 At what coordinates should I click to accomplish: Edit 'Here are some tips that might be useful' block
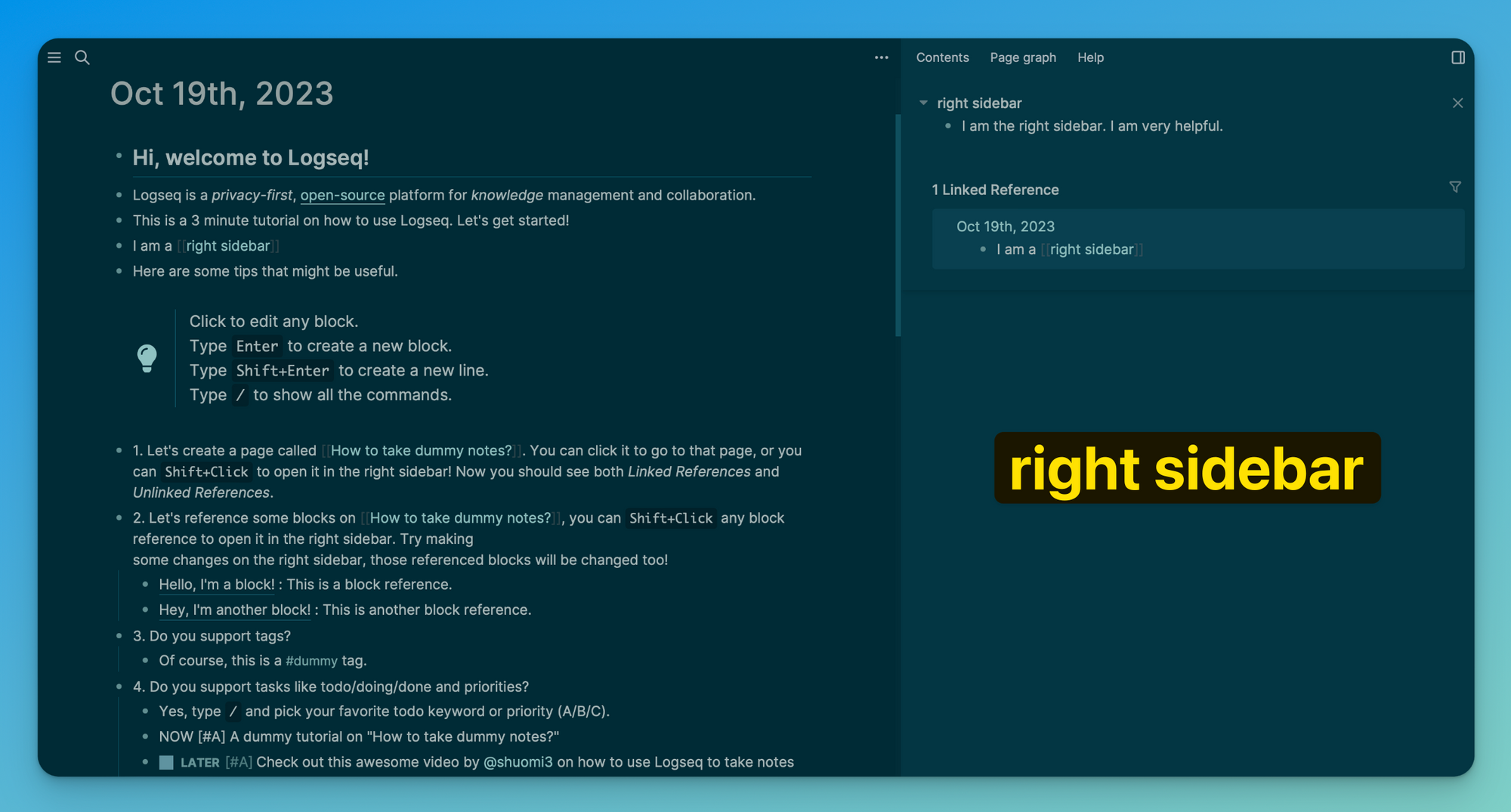tap(265, 271)
